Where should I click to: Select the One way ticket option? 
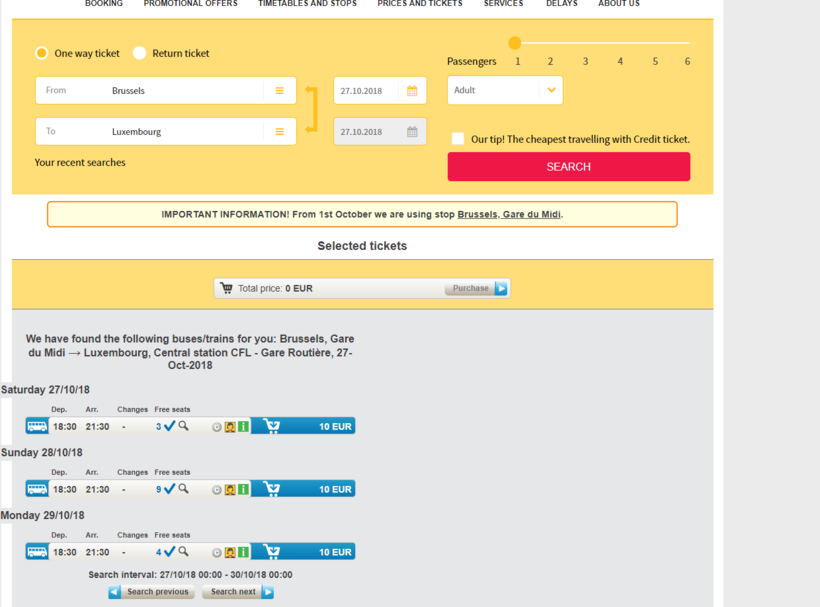[x=42, y=54]
